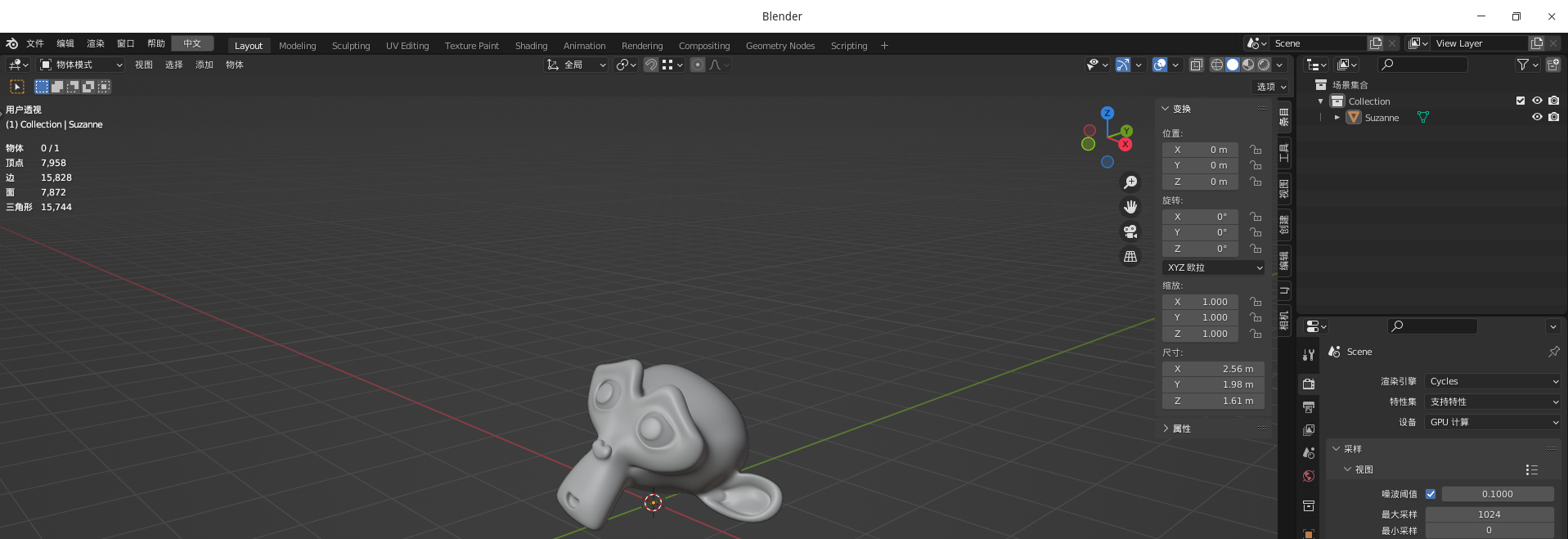The width and height of the screenshot is (1568, 539).
Task: Add a new collection in the outliner
Action: tap(1552, 65)
